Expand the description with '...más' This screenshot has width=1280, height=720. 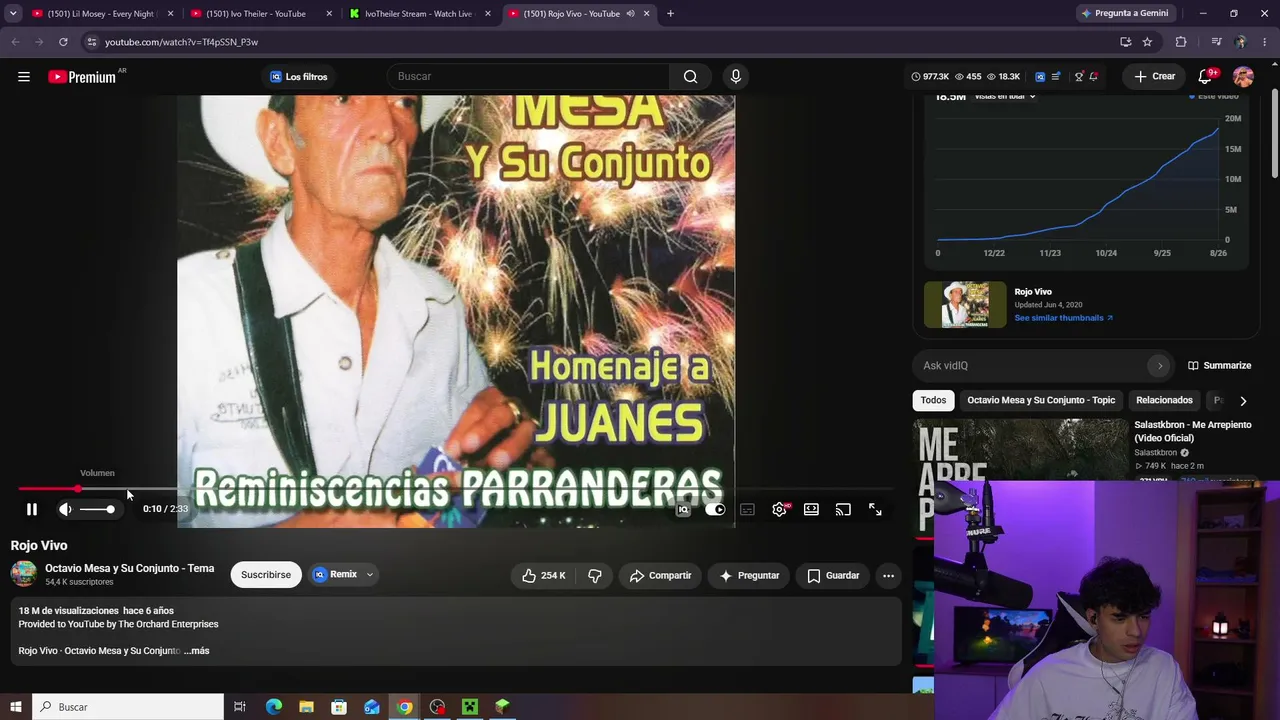coord(196,651)
